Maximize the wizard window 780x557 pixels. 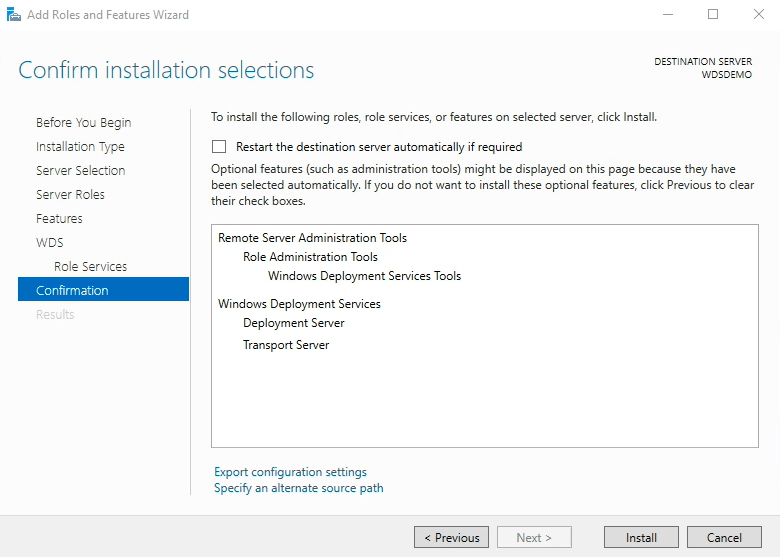pos(713,15)
